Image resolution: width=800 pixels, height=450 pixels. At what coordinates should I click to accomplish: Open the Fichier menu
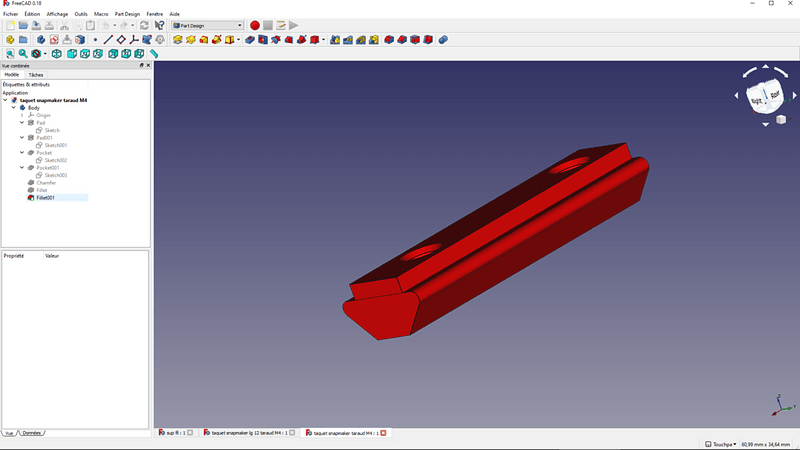(10, 14)
